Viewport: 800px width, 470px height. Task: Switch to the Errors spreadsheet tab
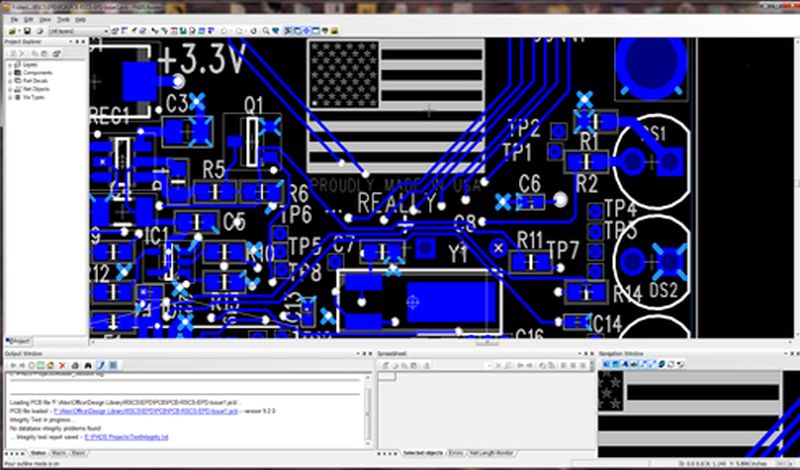(456, 453)
